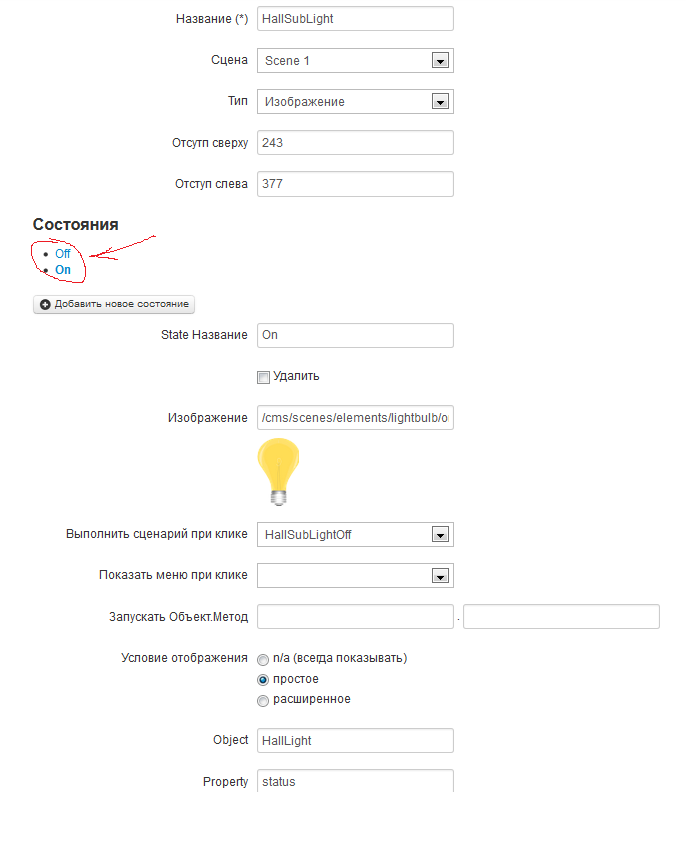Open the Off state link

pos(63,254)
